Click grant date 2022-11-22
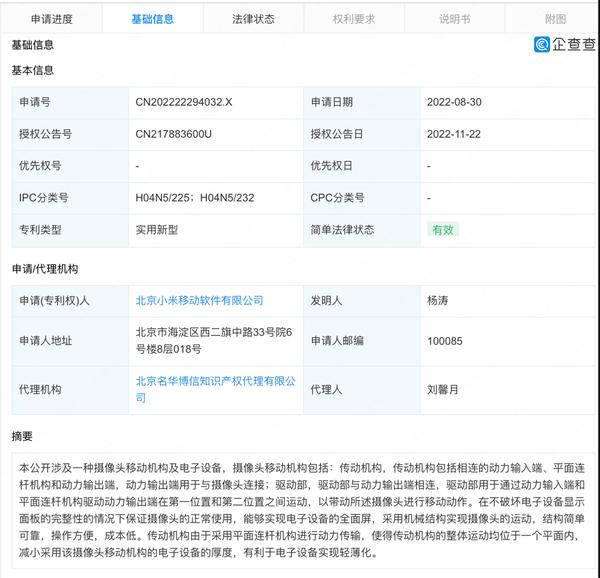Viewport: 600px width, 578px height. pyautogui.click(x=454, y=134)
